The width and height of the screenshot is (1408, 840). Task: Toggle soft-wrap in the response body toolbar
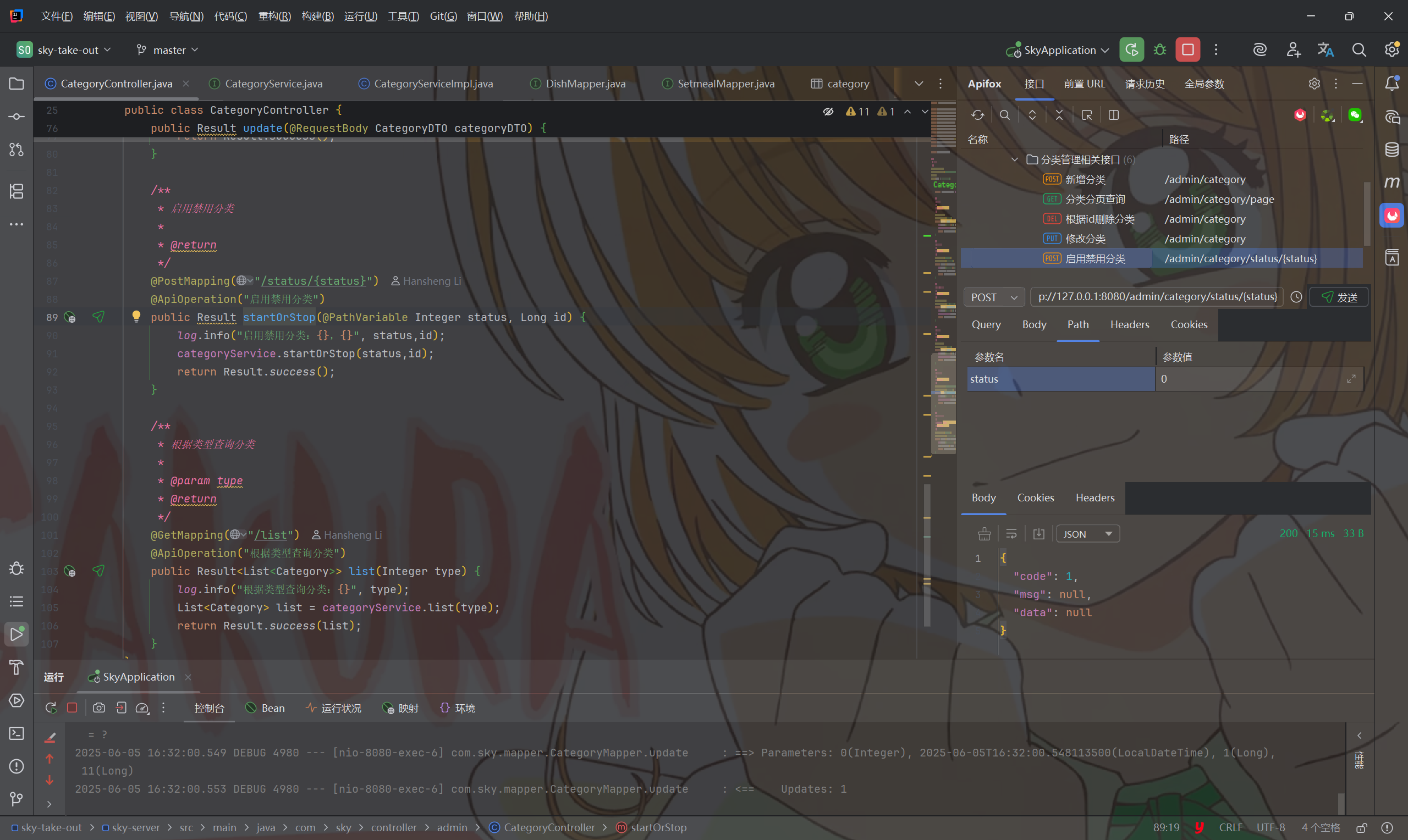(x=1011, y=534)
